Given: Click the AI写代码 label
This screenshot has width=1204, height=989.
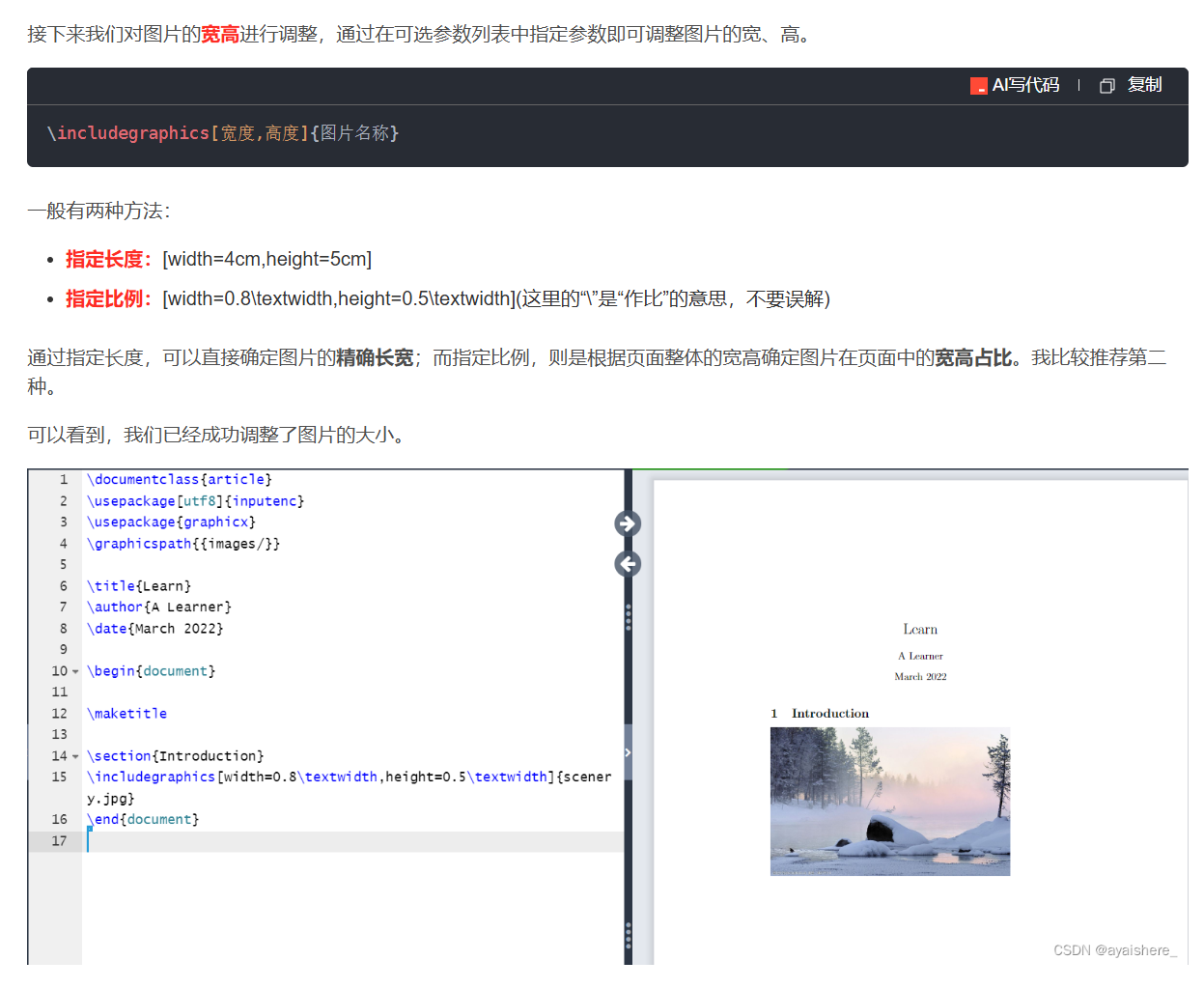Looking at the screenshot, I should pyautogui.click(x=1024, y=85).
